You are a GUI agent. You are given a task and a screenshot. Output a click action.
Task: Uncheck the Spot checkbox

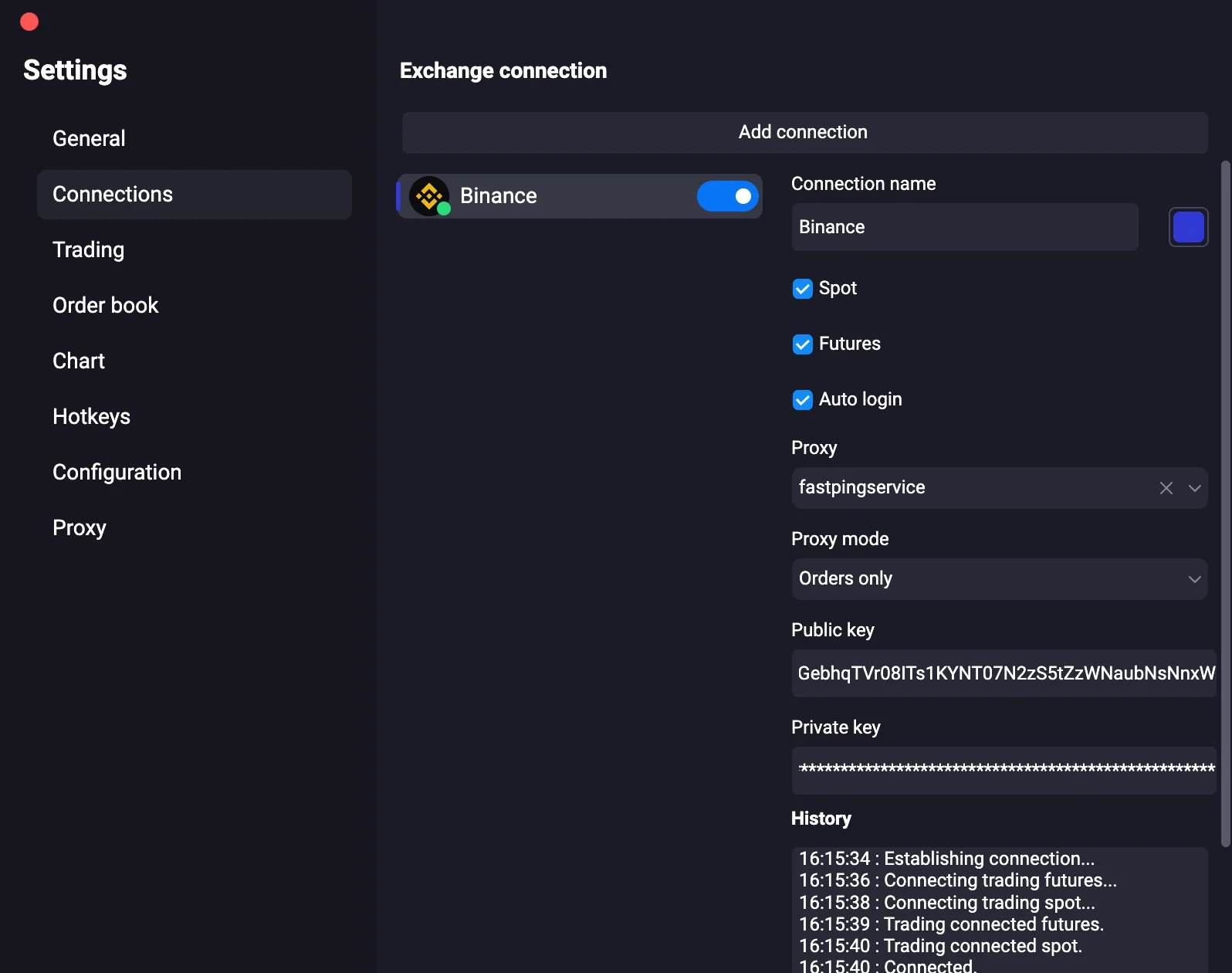tap(803, 289)
